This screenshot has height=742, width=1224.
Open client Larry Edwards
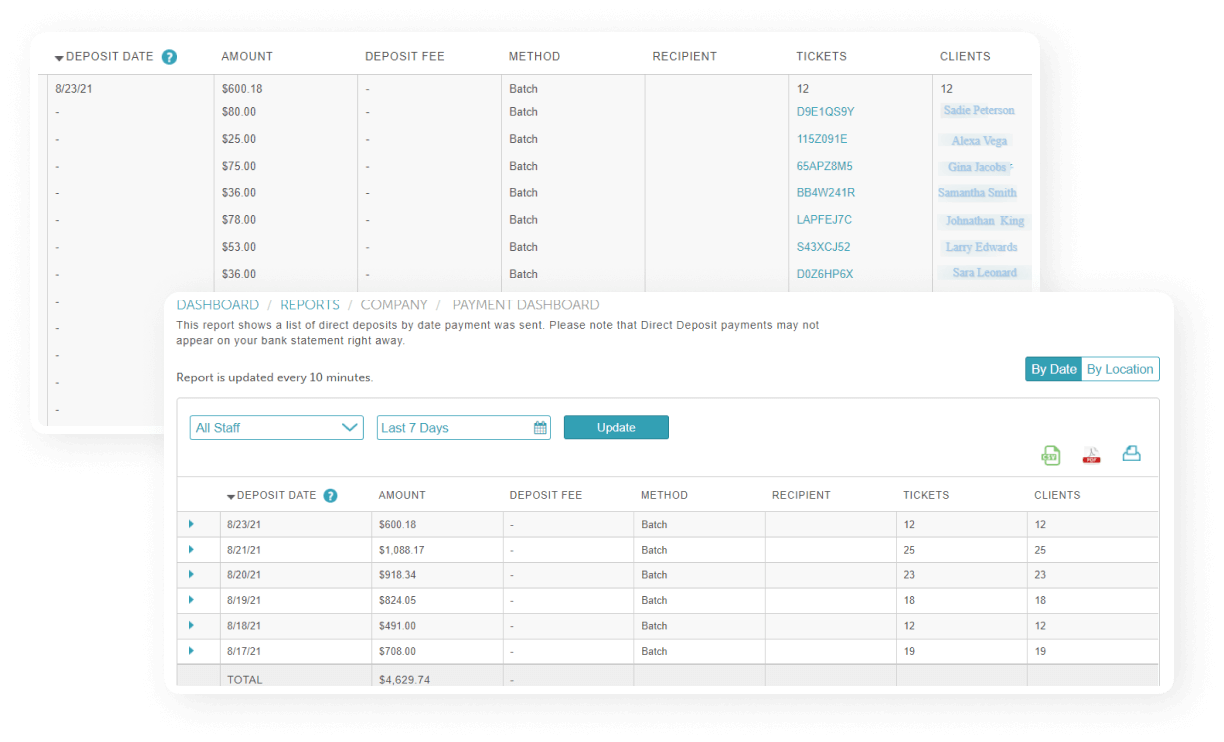[x=982, y=247]
